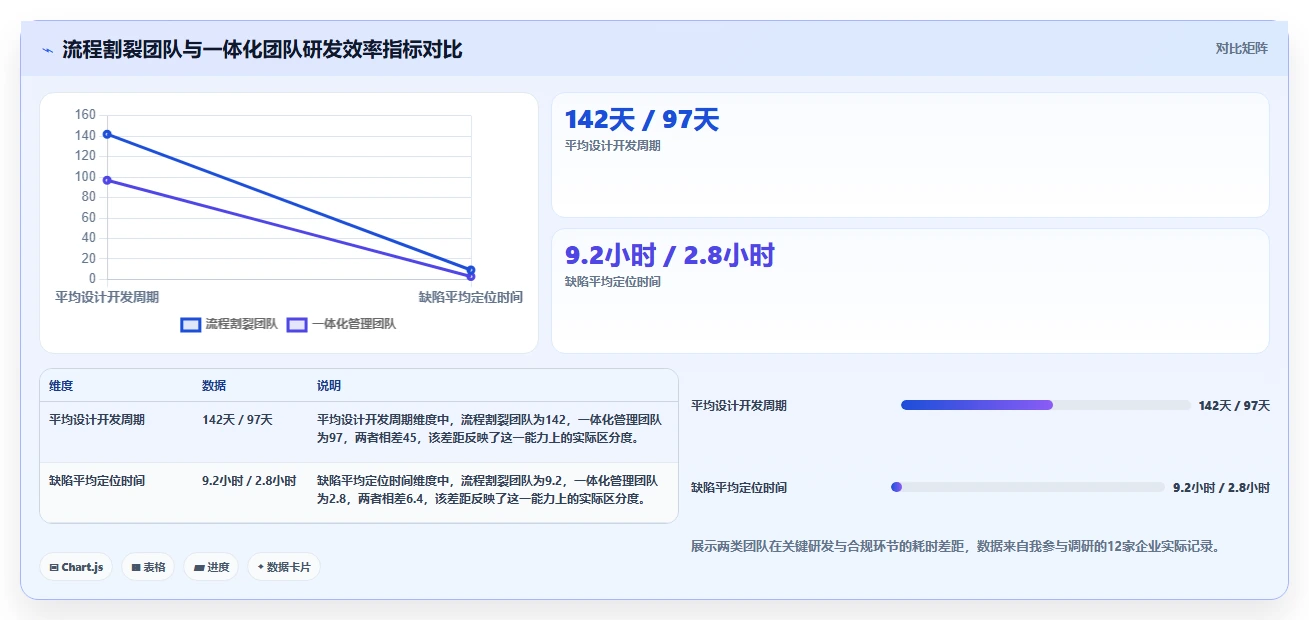1309x620 pixels.
Task: Click 缺陷平均定位时间 cell in the table
Action: coord(97,481)
